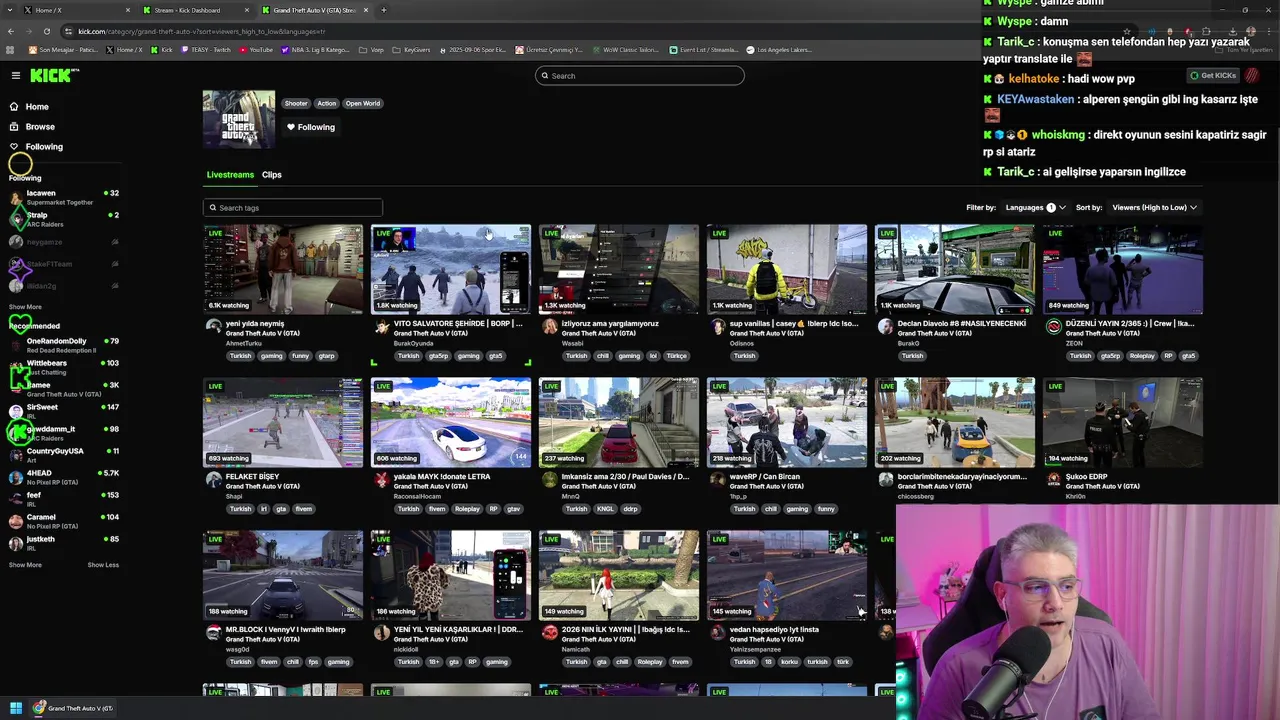Click 'KNGL' tag under Imkansiz ama stream
This screenshot has height=720, width=1280.
click(x=605, y=509)
